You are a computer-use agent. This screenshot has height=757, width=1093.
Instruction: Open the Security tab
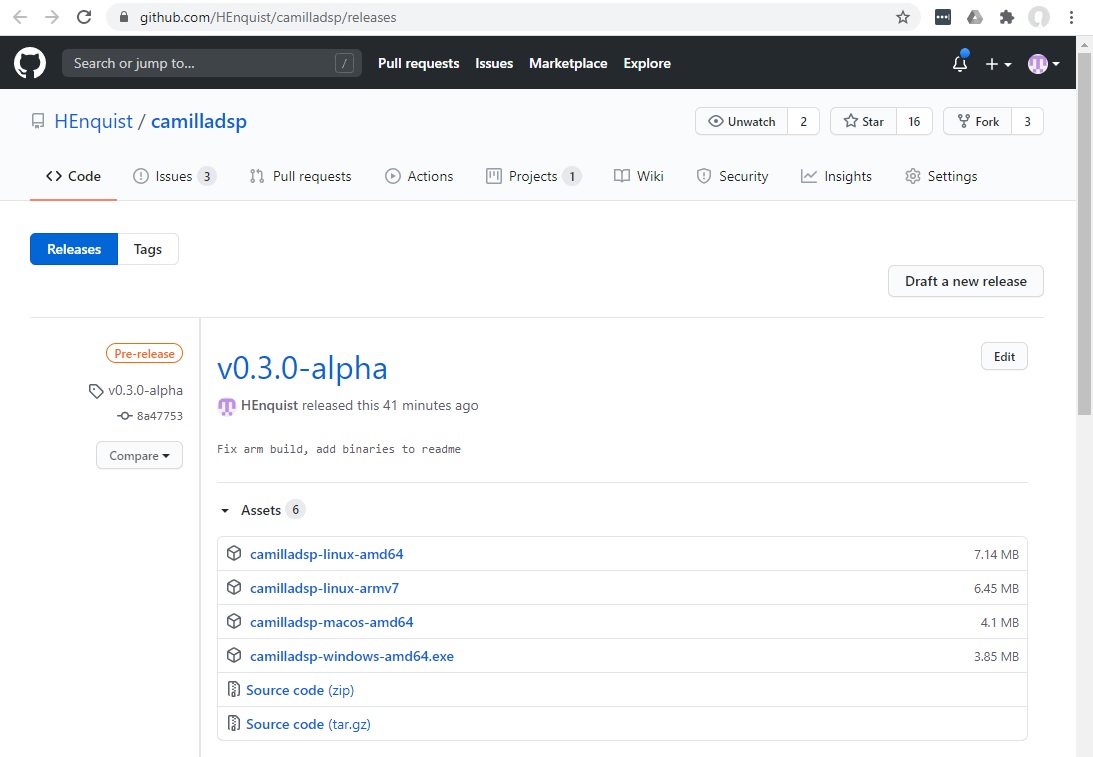[732, 176]
